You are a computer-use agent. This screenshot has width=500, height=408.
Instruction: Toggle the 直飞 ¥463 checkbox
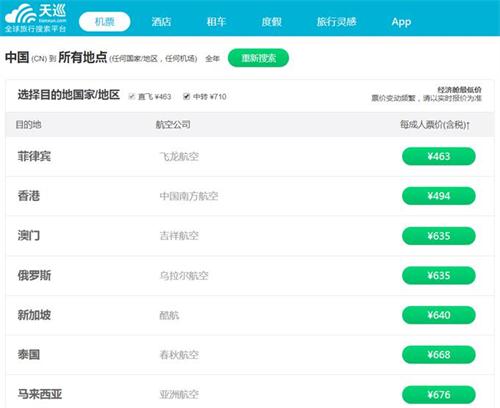[x=132, y=96]
